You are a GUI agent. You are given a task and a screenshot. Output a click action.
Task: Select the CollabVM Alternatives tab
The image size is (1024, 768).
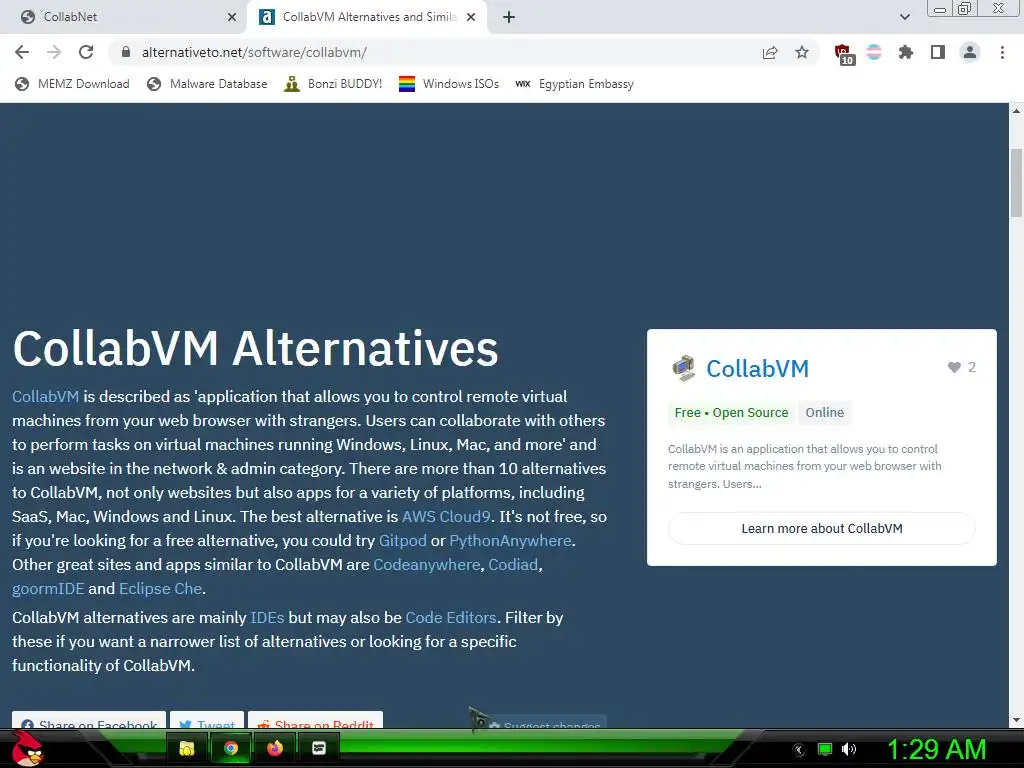368,17
